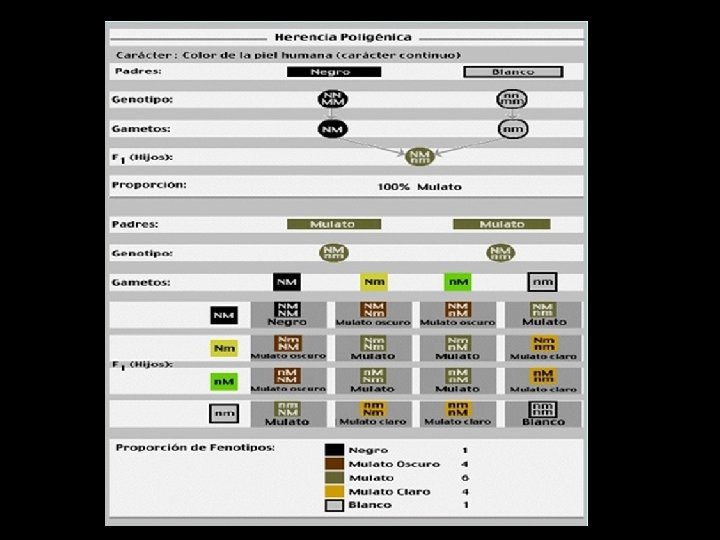Click the Mulato Claro legend label
The height and width of the screenshot is (540, 720).
tap(389, 492)
